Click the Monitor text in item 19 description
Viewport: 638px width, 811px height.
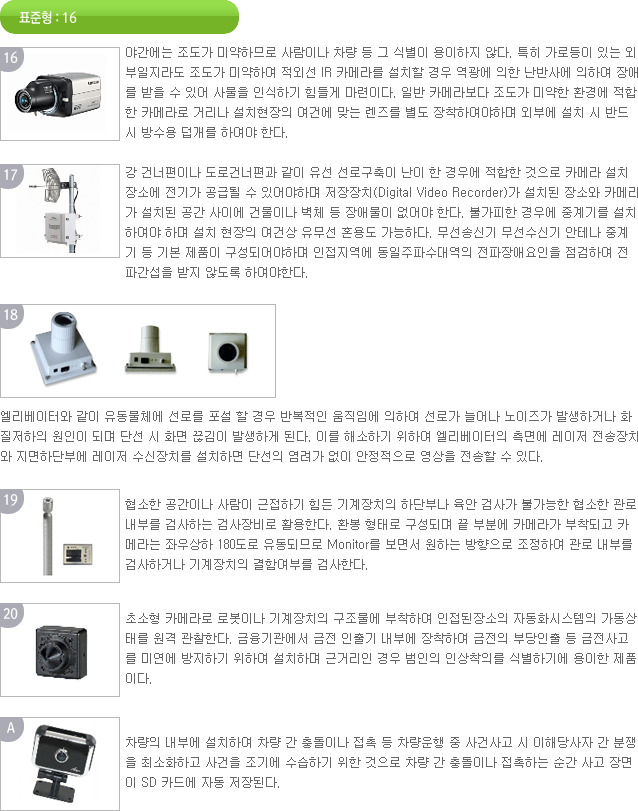354,544
